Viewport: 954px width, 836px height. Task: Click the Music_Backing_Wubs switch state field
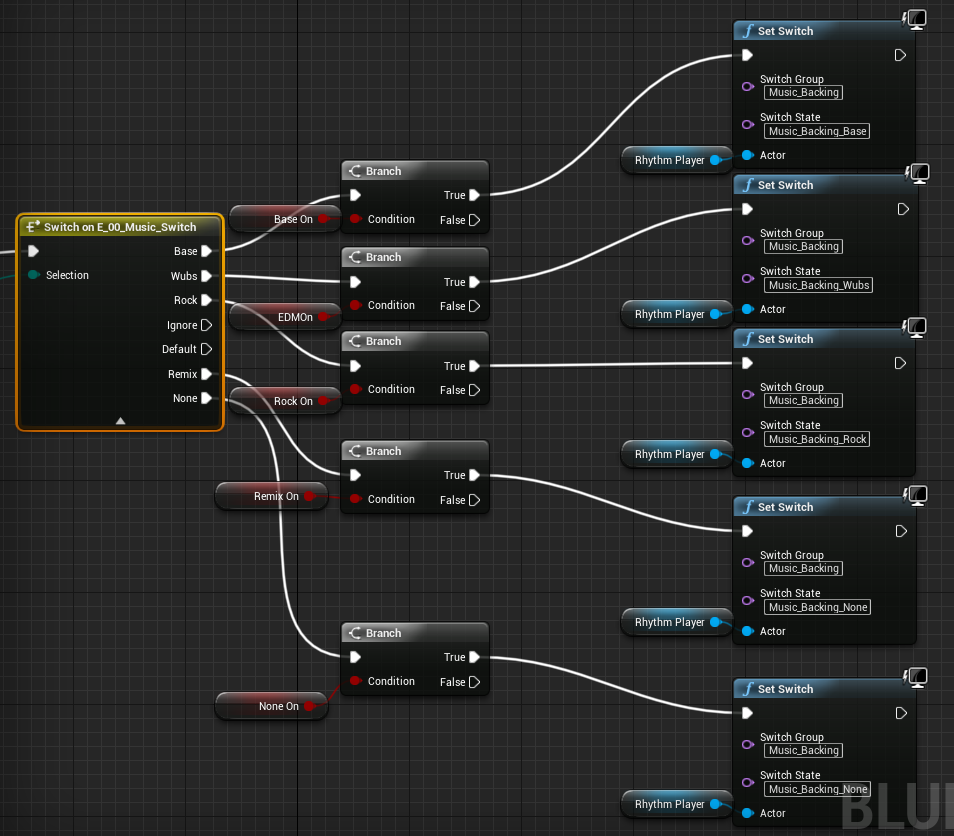click(818, 285)
